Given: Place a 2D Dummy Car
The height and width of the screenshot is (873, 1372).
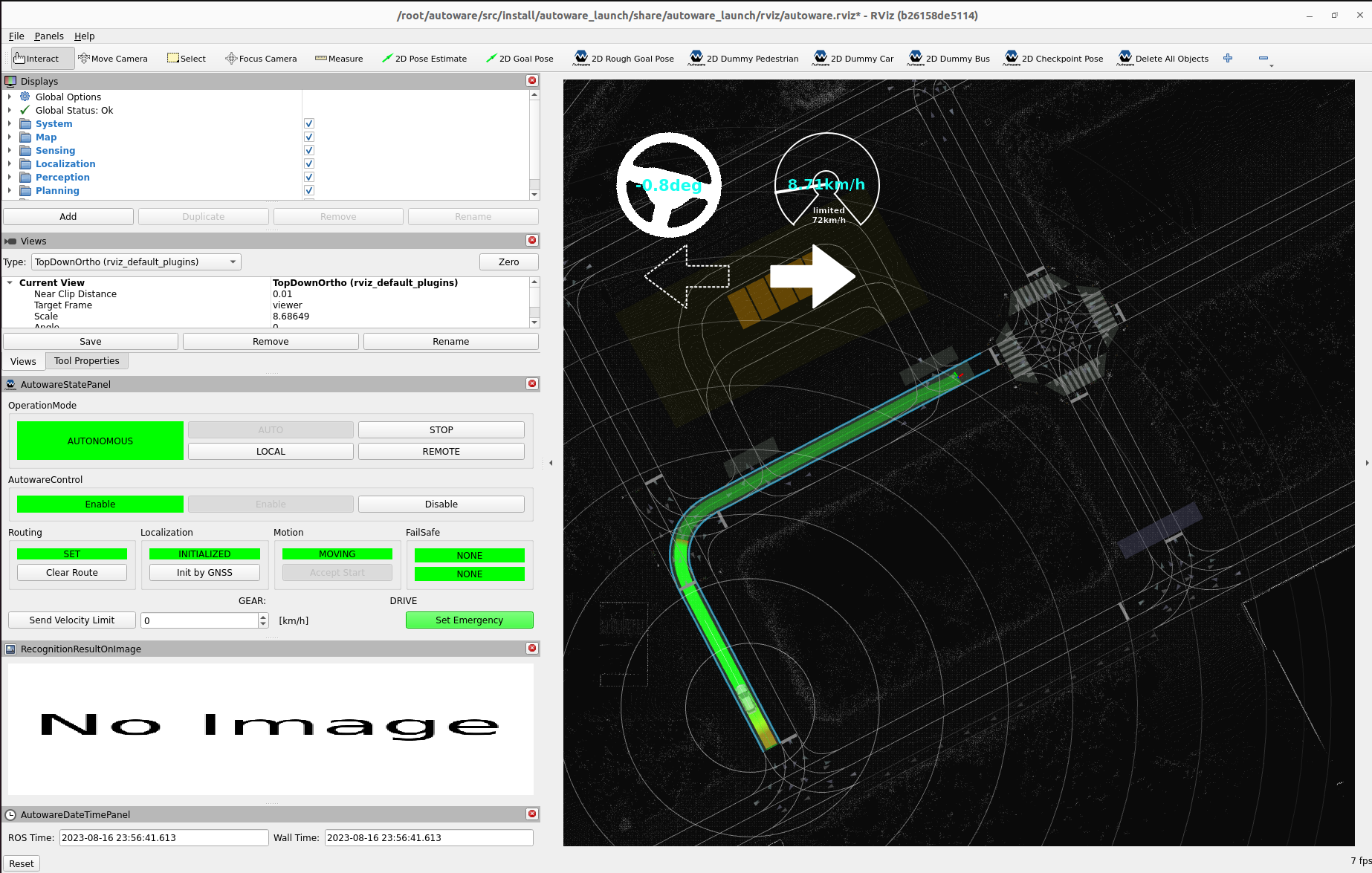Looking at the screenshot, I should (x=854, y=59).
